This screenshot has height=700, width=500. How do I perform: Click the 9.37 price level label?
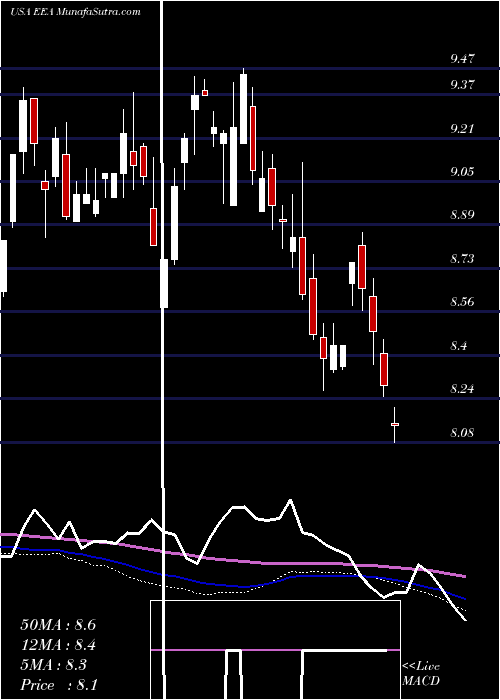[463, 84]
